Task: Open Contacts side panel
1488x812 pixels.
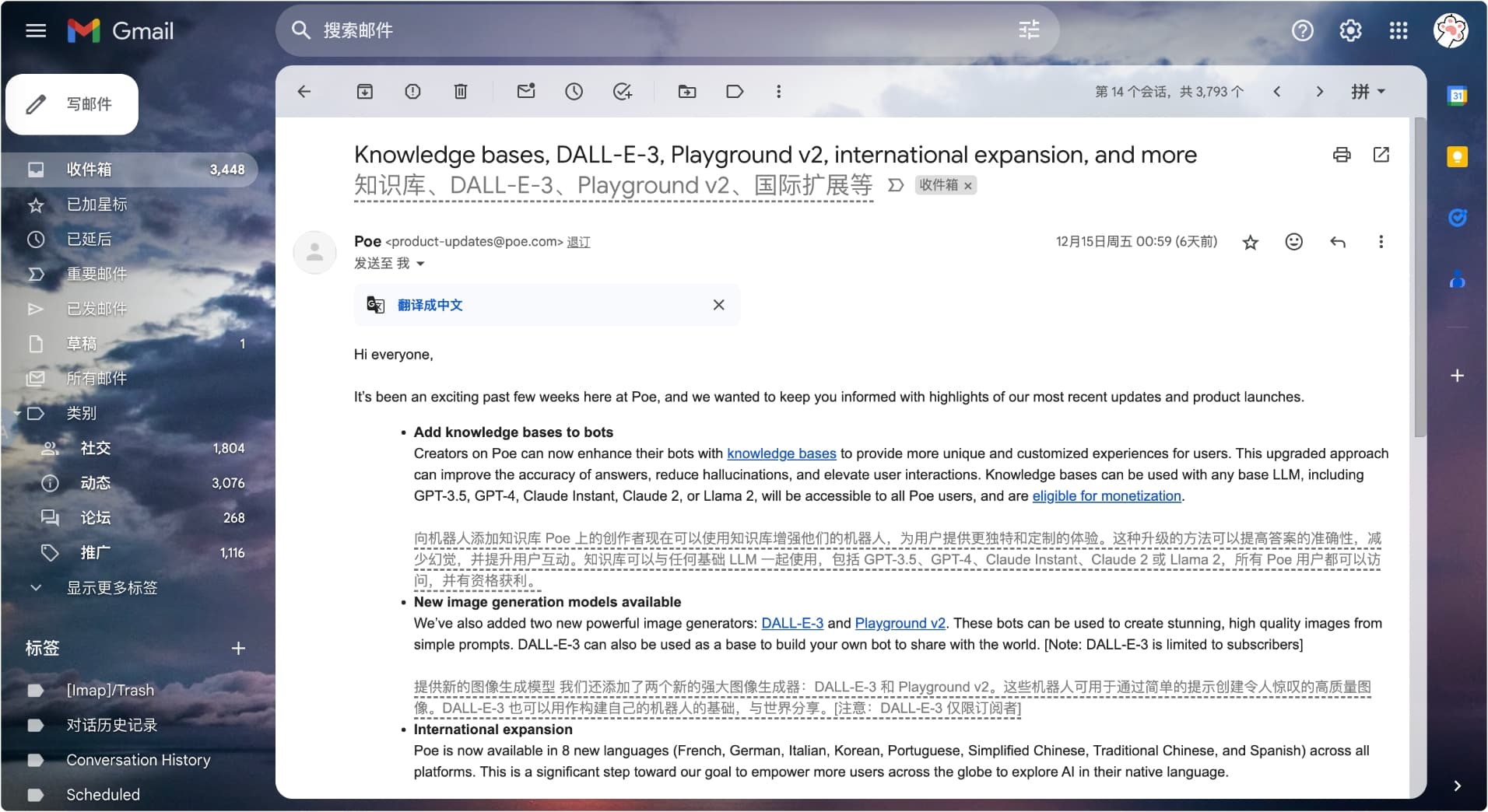Action: (x=1457, y=278)
